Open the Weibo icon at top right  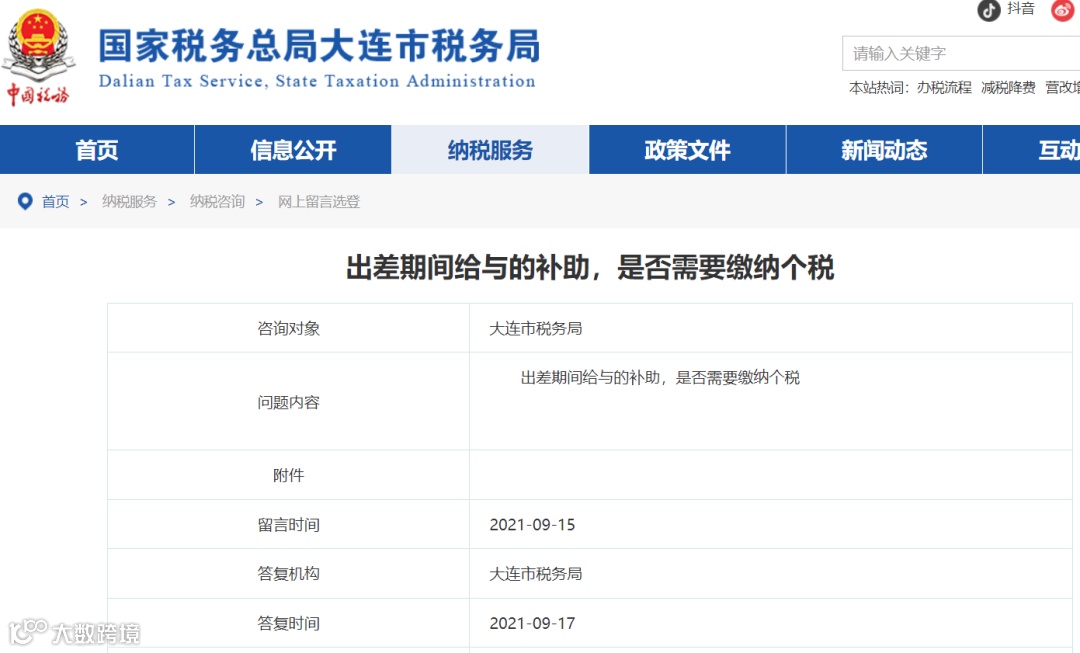coord(1062,11)
